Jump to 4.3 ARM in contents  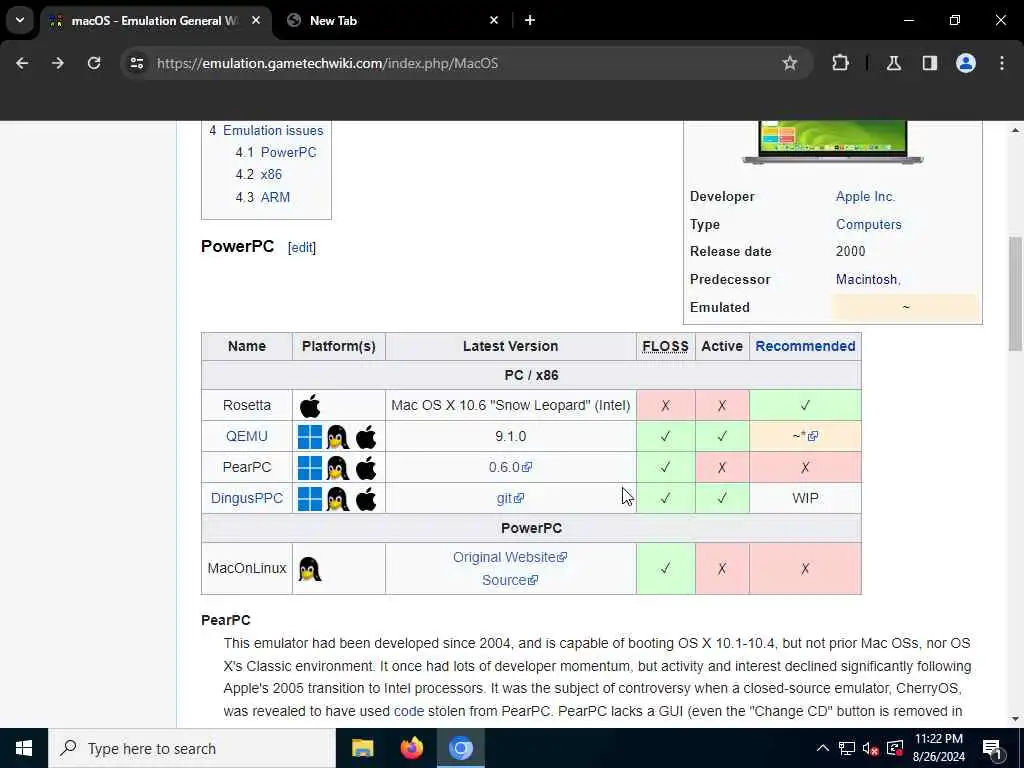(x=263, y=197)
